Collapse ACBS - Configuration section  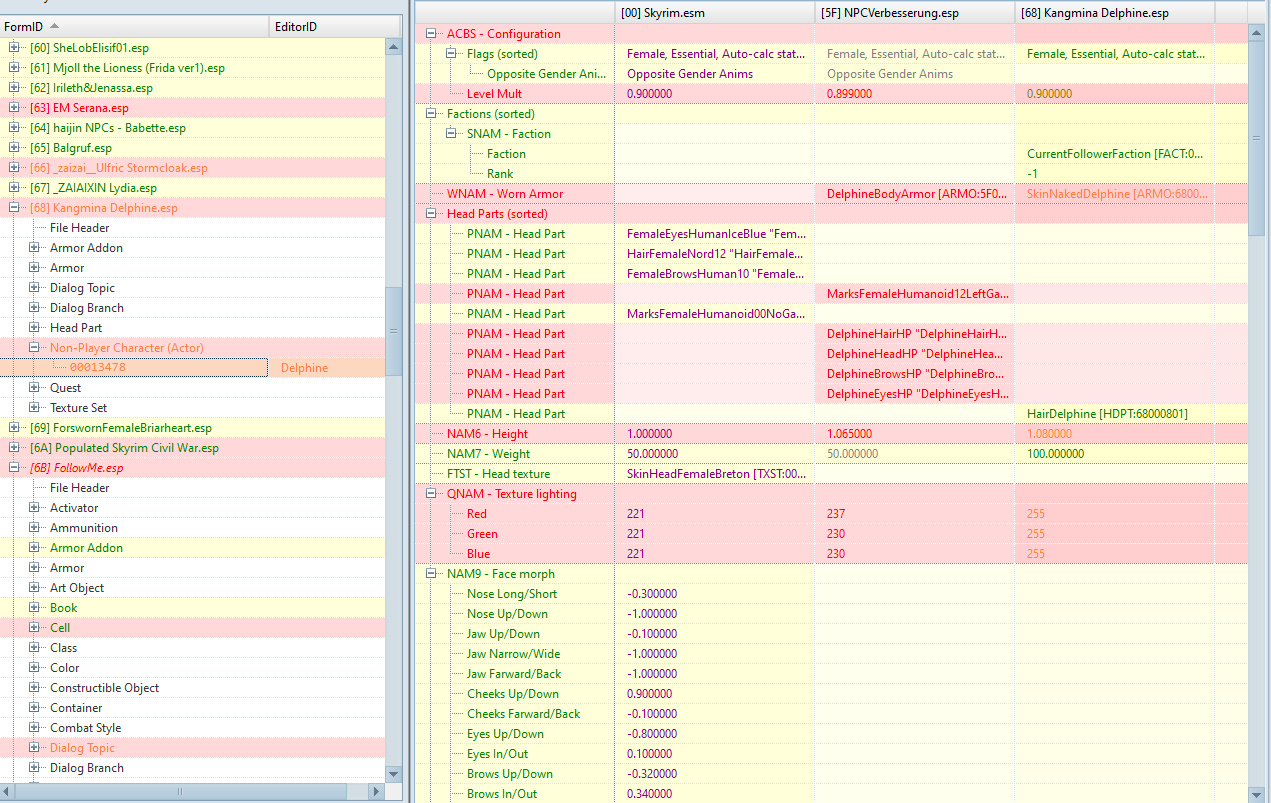coord(432,34)
